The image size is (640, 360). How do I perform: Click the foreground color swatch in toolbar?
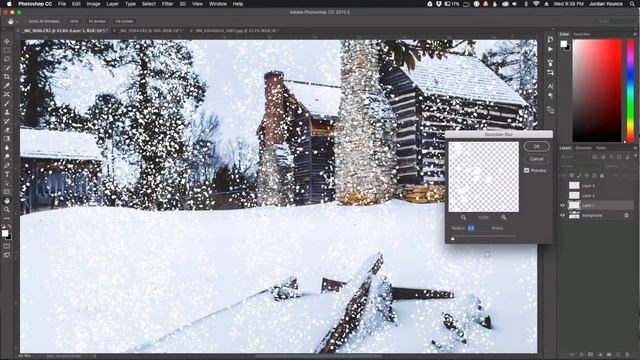click(x=5, y=233)
